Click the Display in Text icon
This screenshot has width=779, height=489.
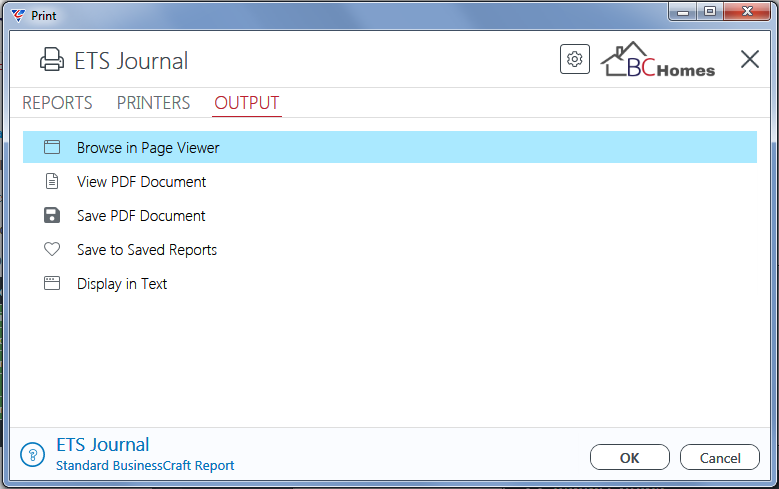52,283
